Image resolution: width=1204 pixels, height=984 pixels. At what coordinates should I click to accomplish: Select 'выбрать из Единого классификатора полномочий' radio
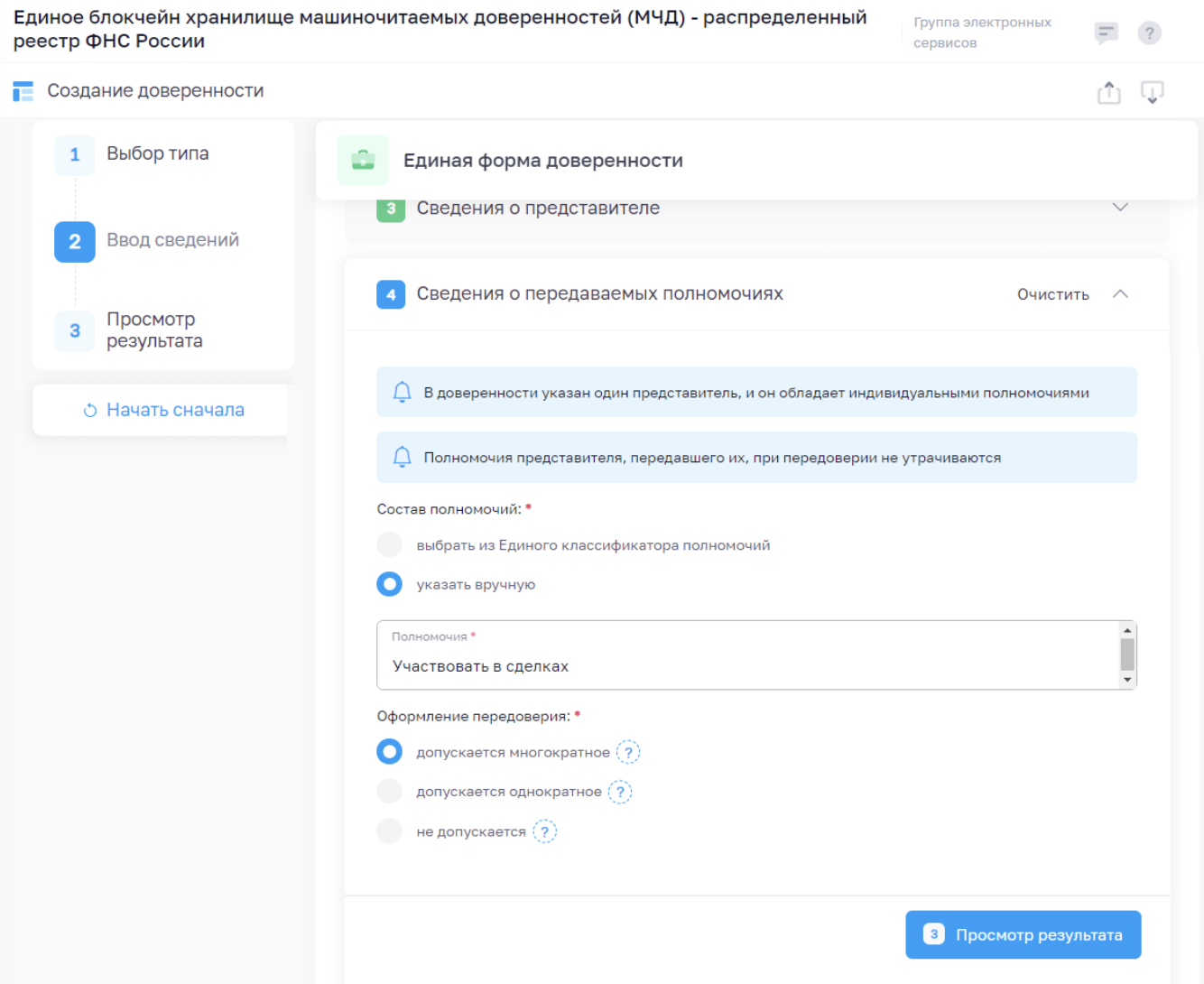(390, 545)
